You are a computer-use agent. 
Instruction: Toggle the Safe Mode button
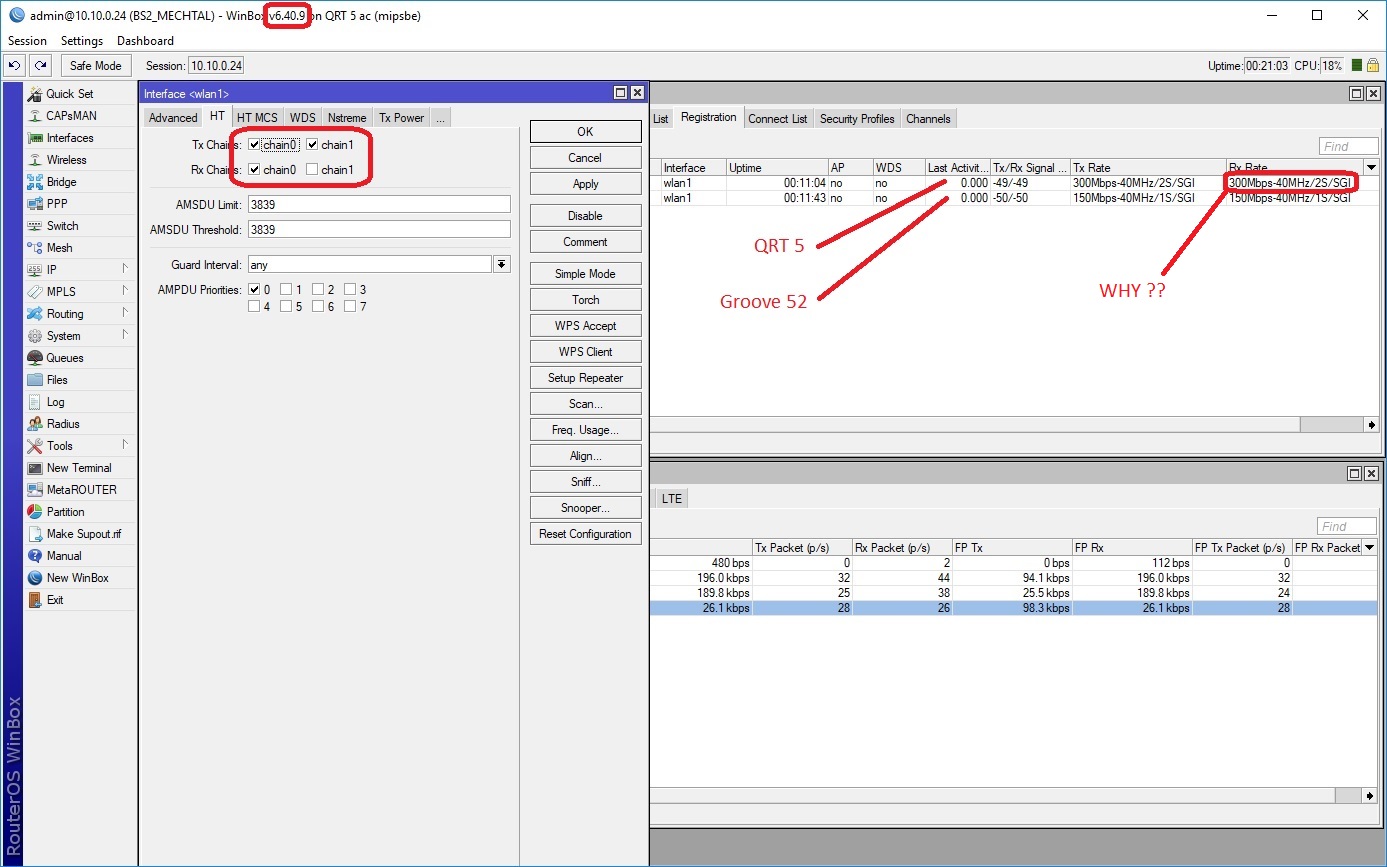(96, 66)
